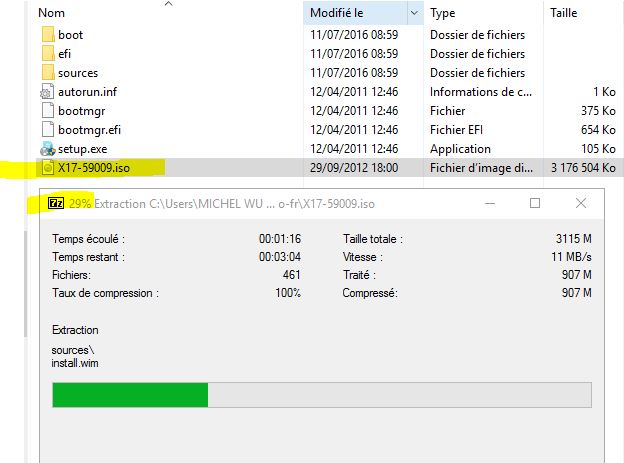624x463 pixels.
Task: Click the Temps écoulé value 00:01:16
Action: coord(280,238)
